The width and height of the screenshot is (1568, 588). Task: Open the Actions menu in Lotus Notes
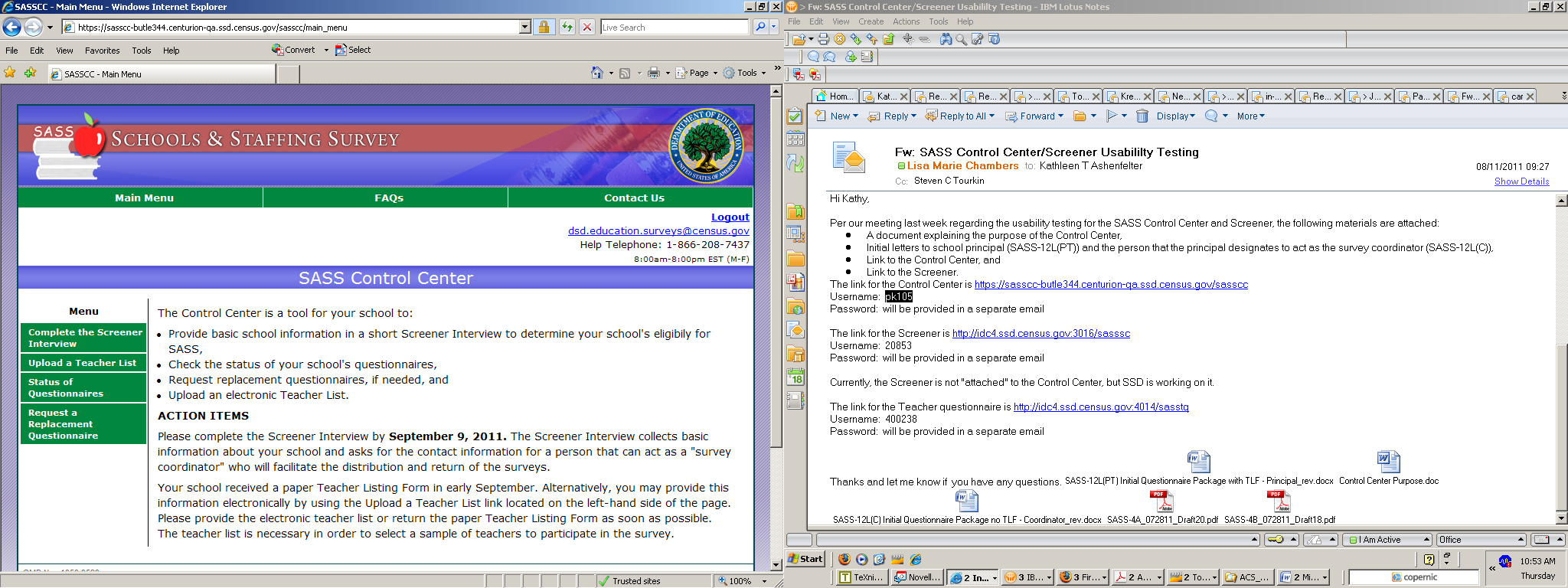tap(906, 21)
